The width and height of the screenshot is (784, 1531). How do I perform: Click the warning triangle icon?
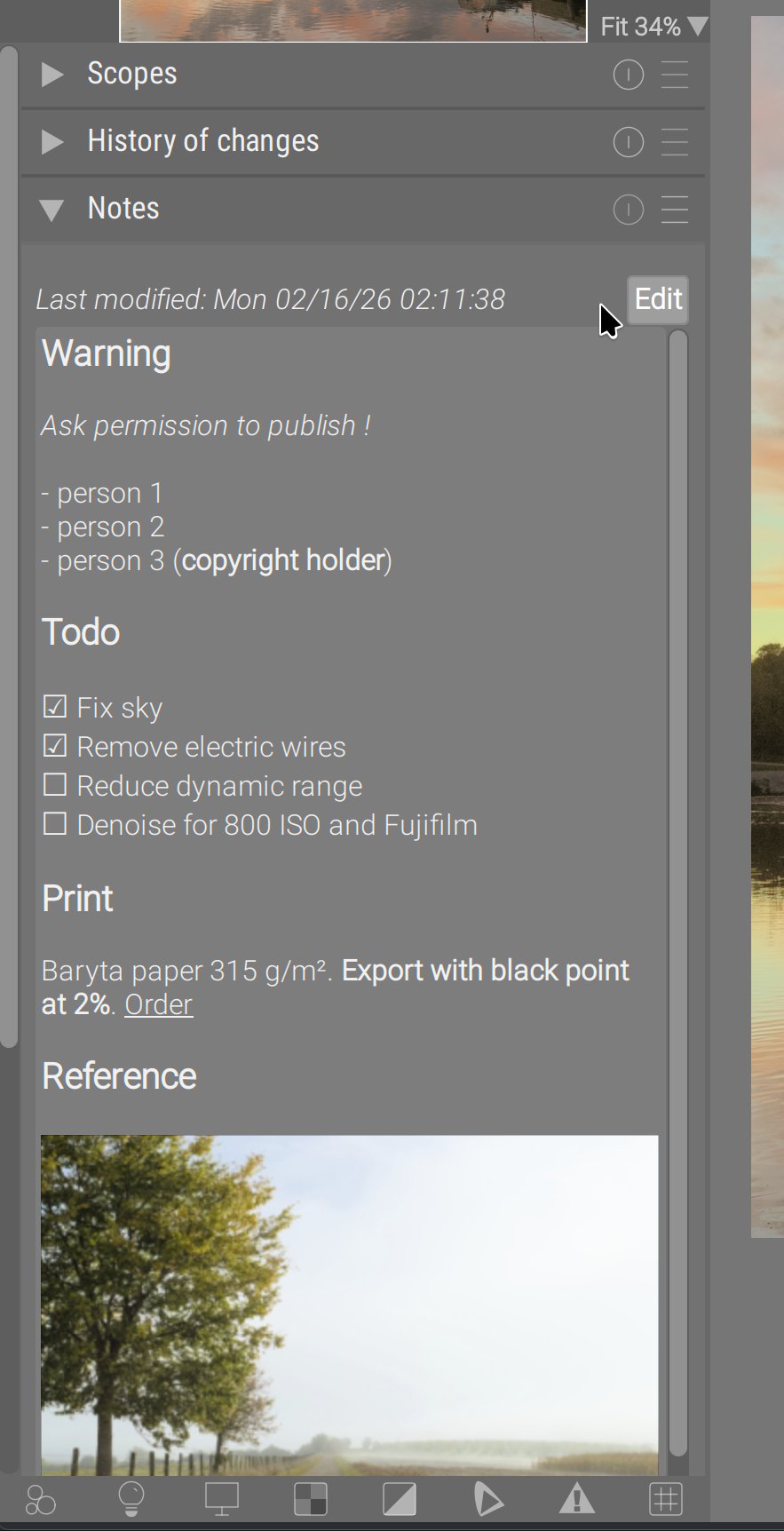[577, 1500]
